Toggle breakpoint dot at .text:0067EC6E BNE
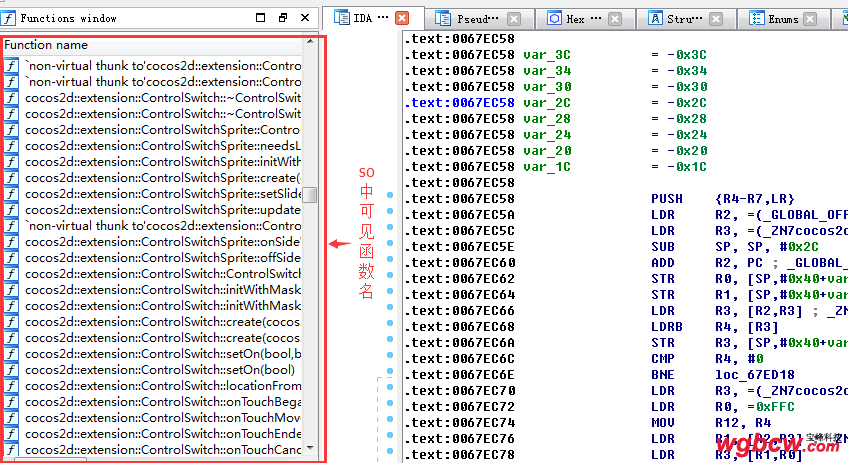The image size is (848, 463). click(x=390, y=371)
